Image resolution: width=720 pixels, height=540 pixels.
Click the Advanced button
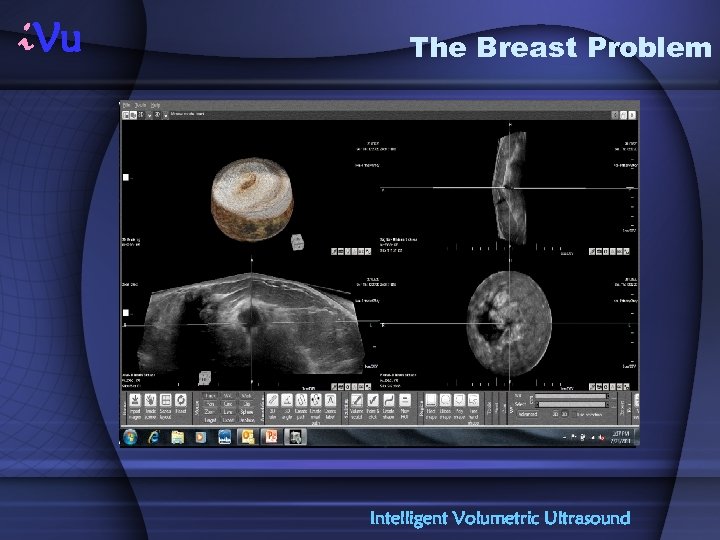528,414
